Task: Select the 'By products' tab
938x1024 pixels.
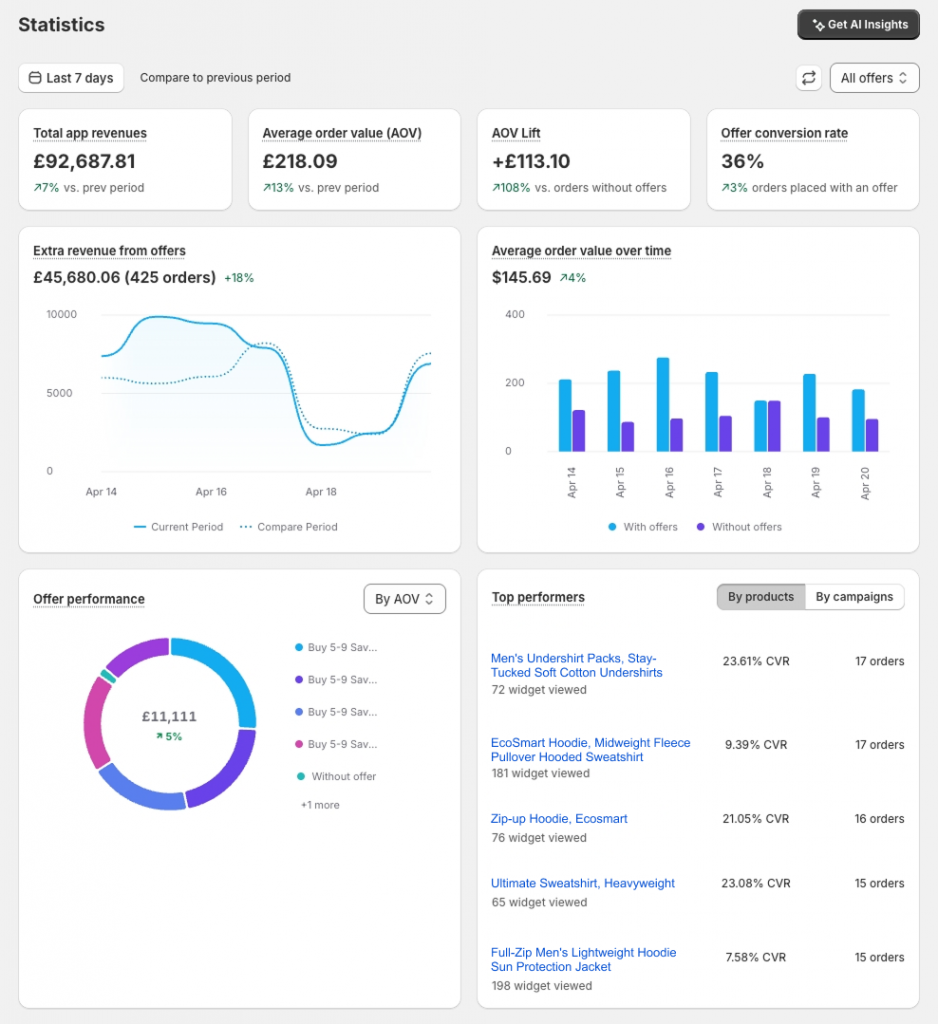Action: [760, 597]
